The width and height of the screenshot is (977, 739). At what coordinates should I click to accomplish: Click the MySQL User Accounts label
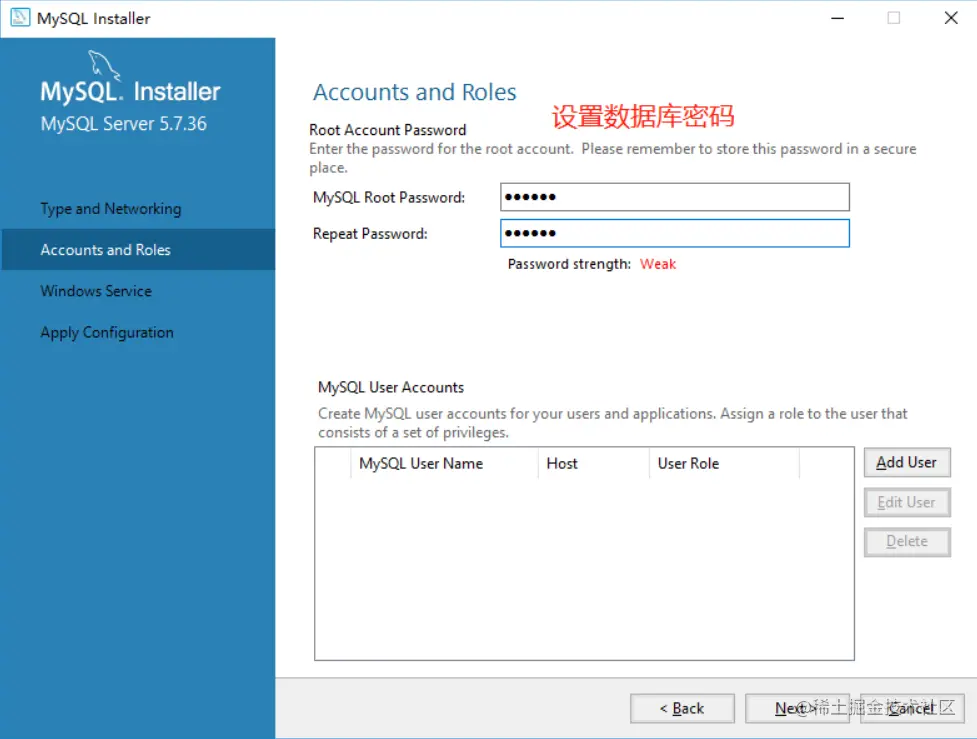tap(391, 388)
